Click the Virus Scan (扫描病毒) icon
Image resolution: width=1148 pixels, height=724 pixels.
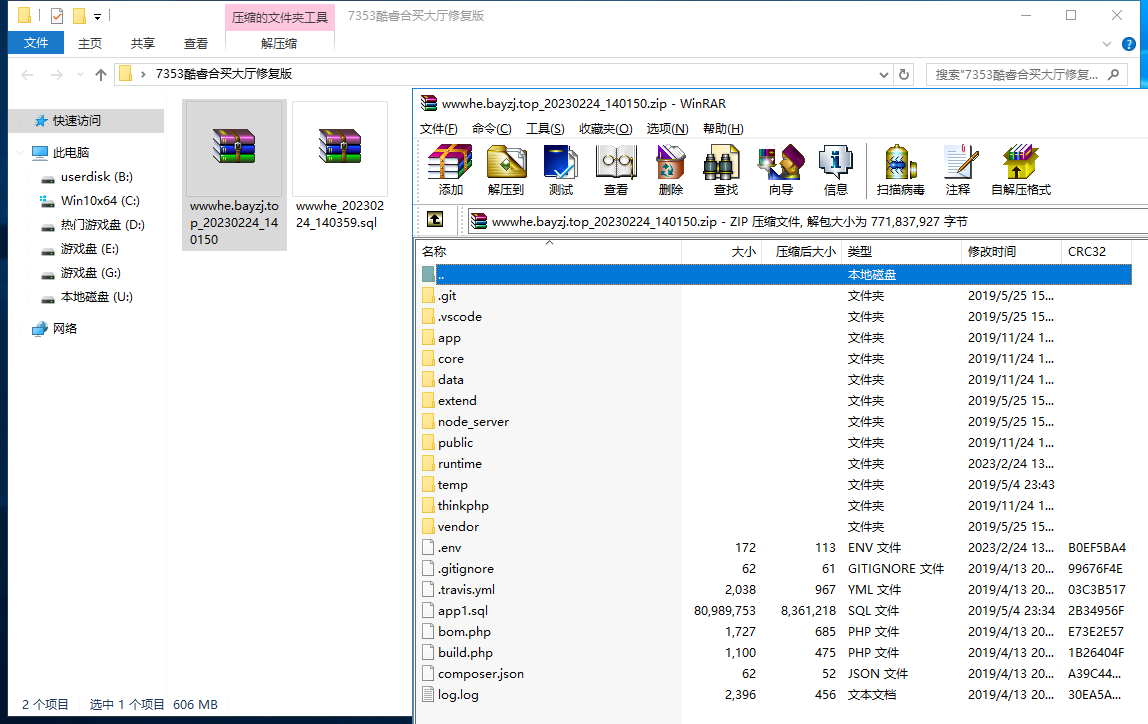pos(900,168)
